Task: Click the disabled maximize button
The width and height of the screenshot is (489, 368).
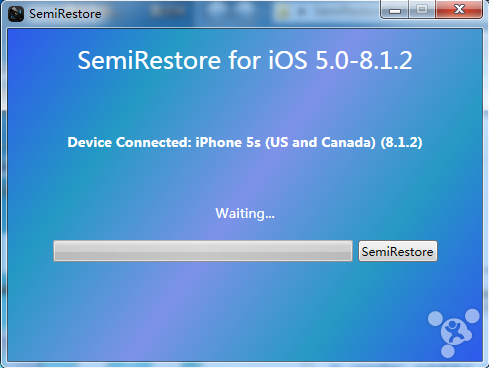Action: tap(422, 9)
